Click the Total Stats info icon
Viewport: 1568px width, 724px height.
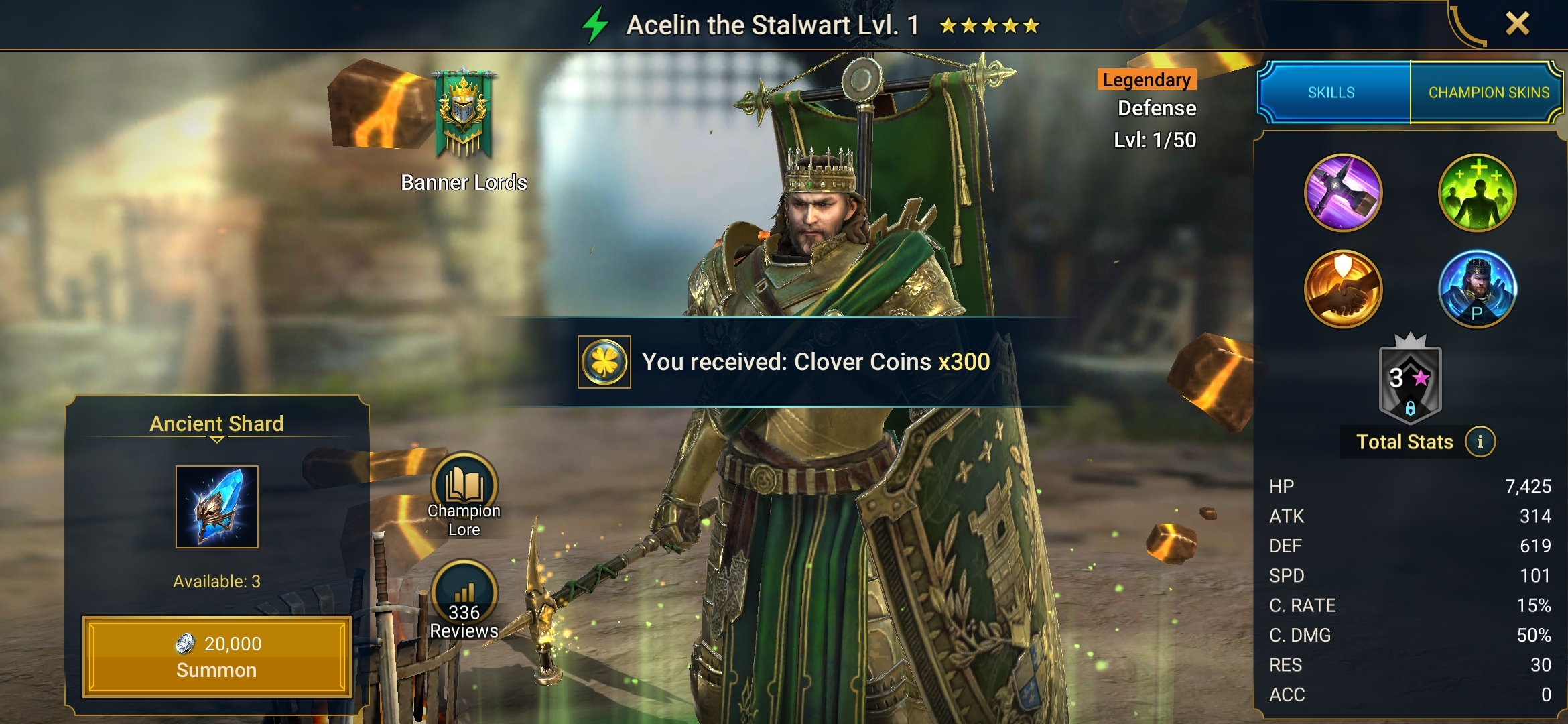1480,442
